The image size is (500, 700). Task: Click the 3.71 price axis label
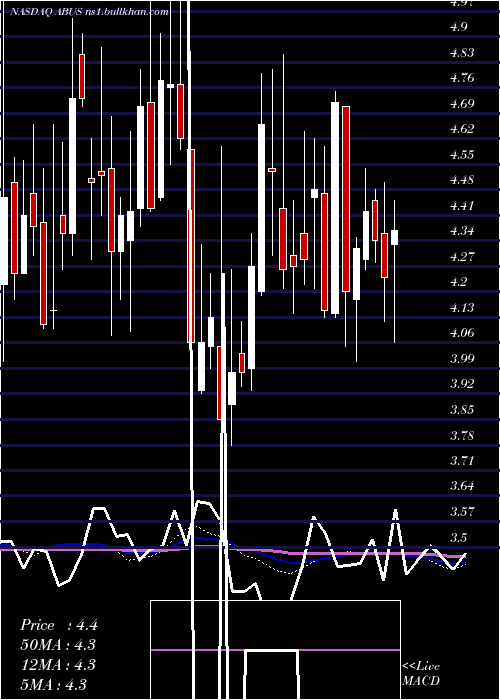462,461
